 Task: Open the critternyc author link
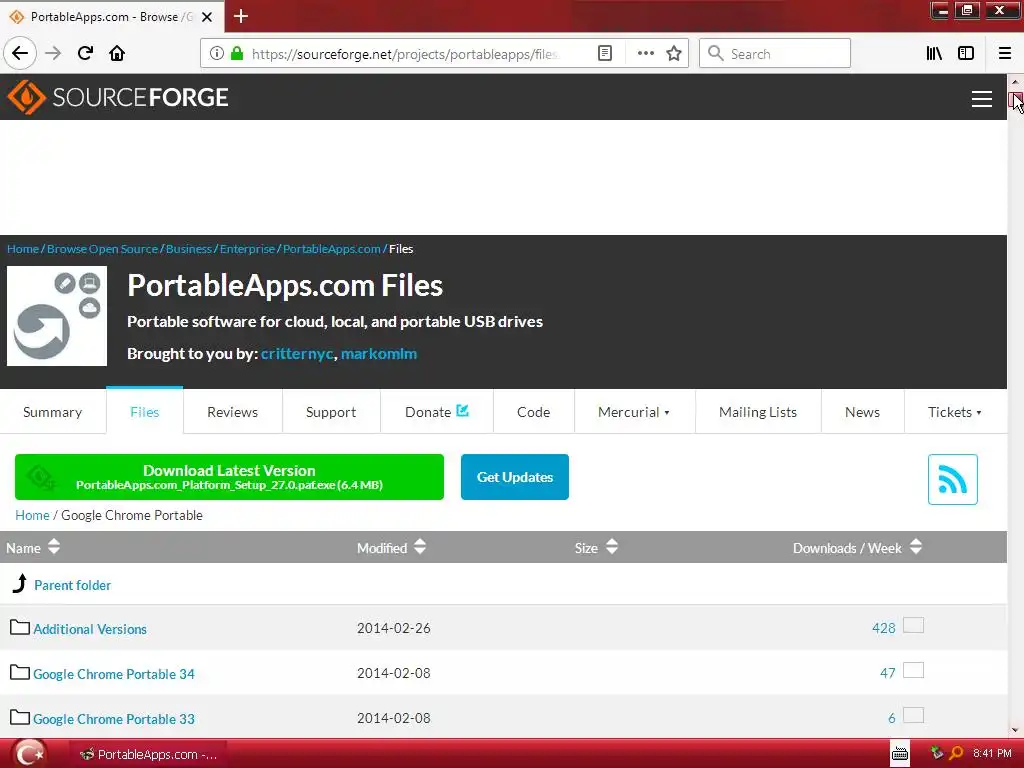297,354
